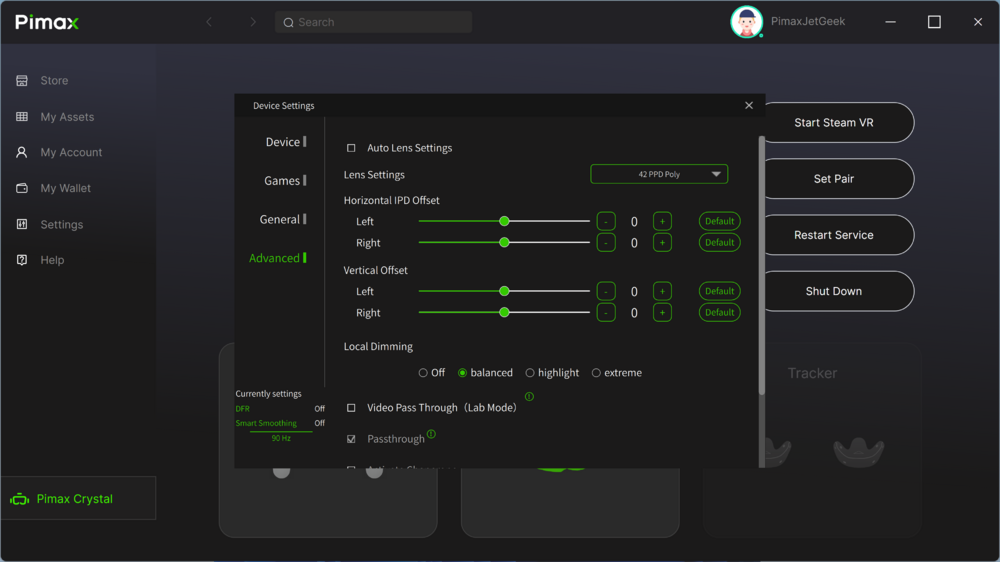Click the Shut Down button
Viewport: 1000px width, 562px height.
[x=834, y=291]
